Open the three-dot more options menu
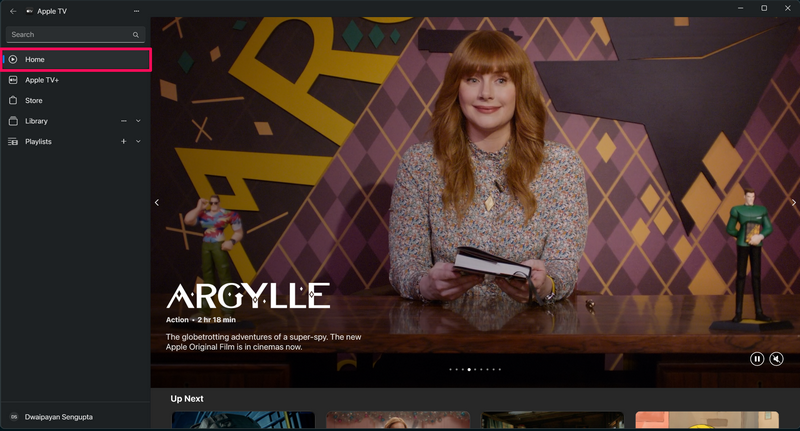This screenshot has width=800, height=431. 136,11
